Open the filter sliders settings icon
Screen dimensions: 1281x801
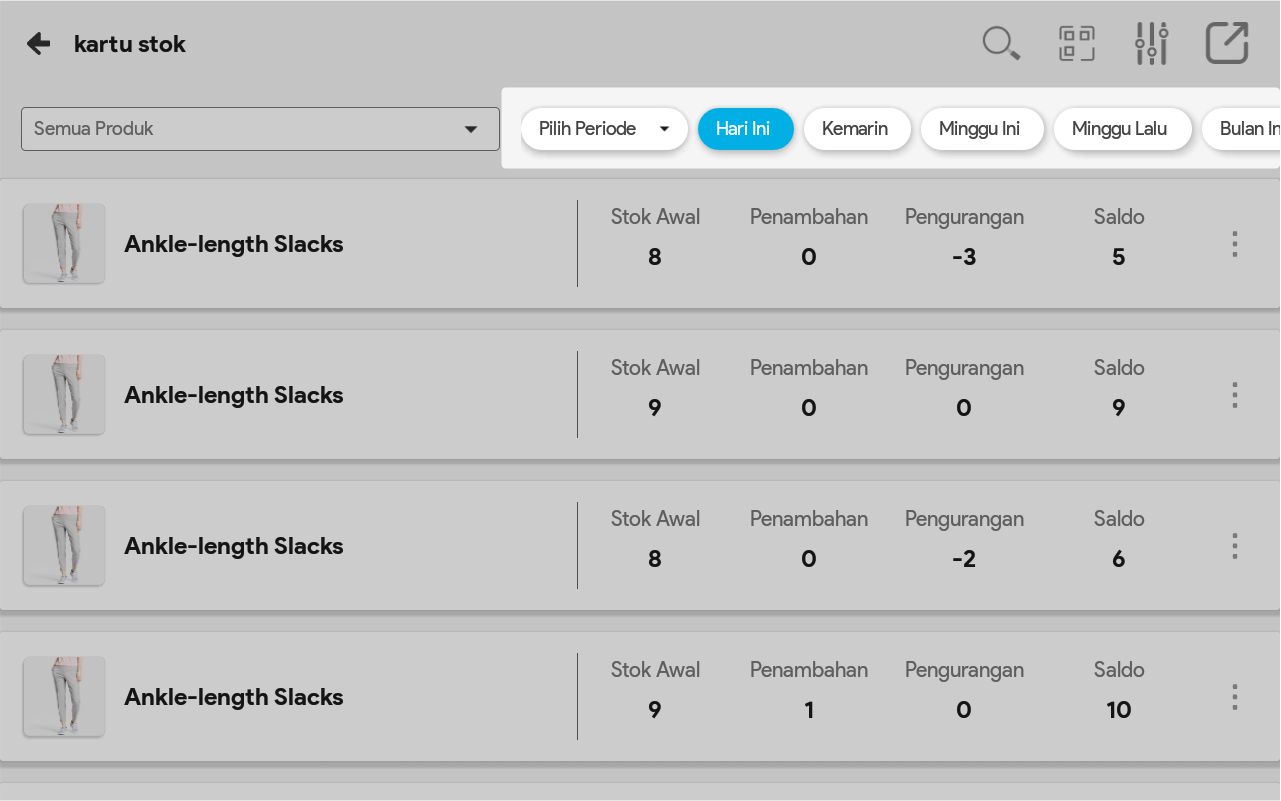(x=1151, y=44)
